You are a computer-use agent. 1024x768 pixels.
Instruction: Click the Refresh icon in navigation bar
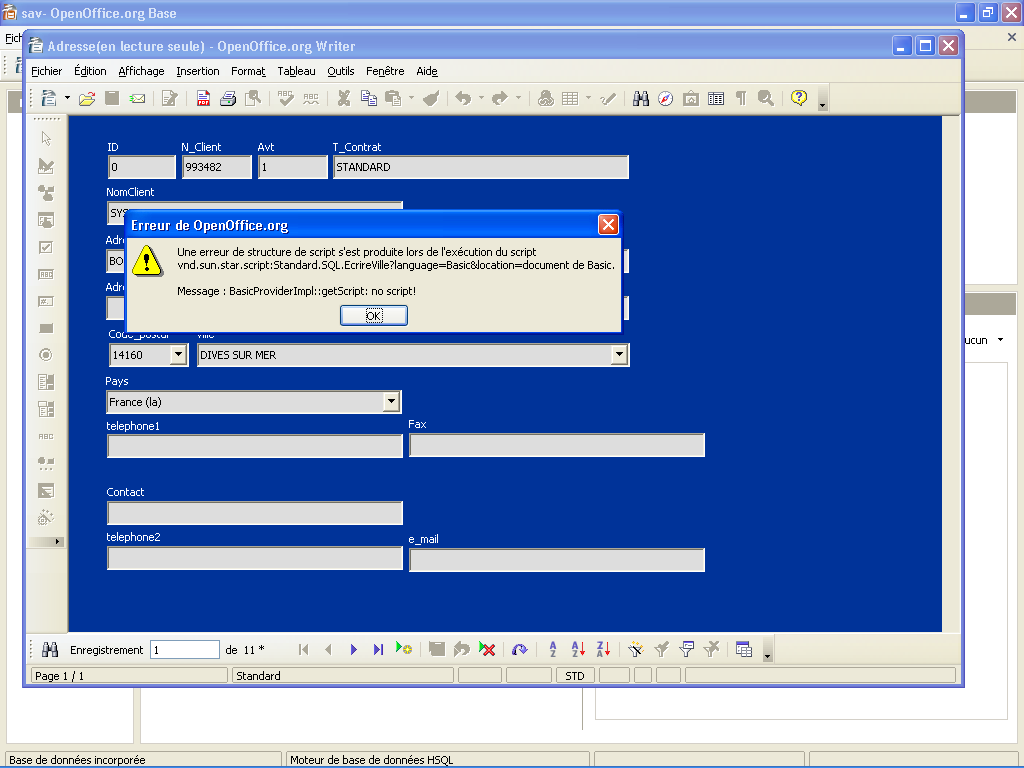(519, 649)
